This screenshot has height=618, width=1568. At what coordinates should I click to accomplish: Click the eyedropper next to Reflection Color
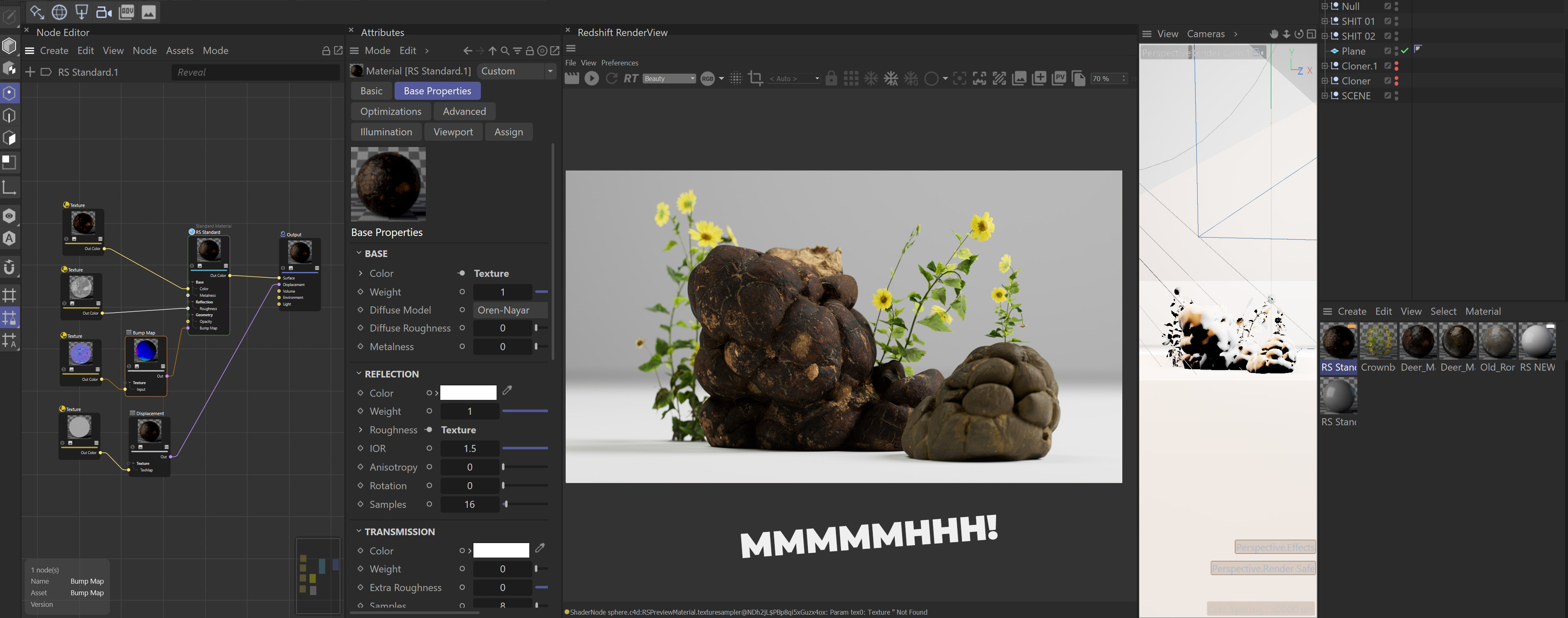[x=507, y=391]
